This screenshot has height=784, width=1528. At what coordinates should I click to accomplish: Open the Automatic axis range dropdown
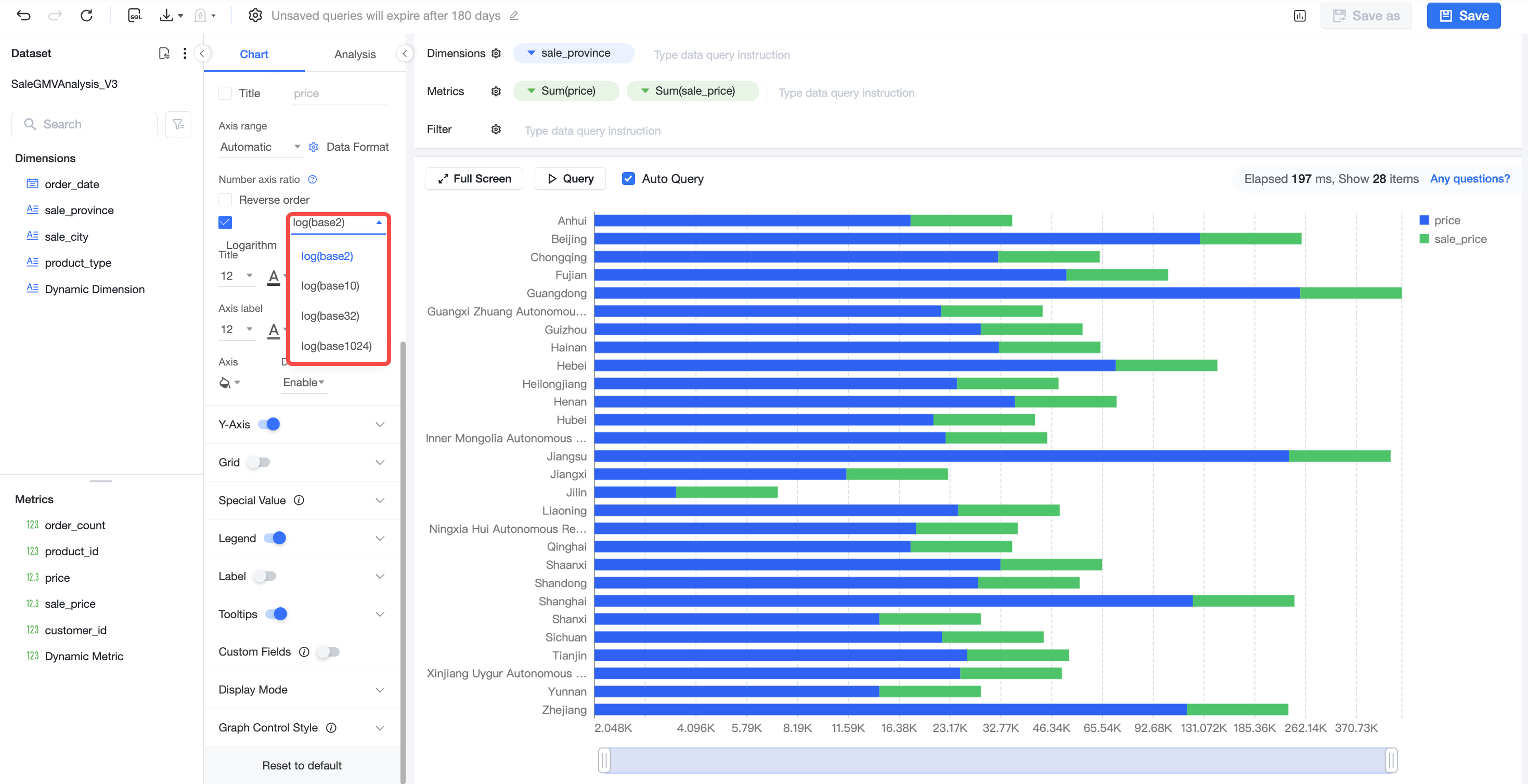260,147
